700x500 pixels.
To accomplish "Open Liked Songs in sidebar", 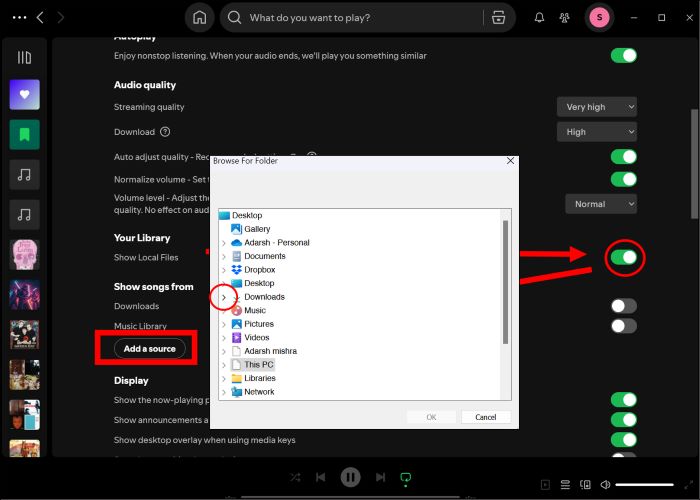I will [x=24, y=95].
